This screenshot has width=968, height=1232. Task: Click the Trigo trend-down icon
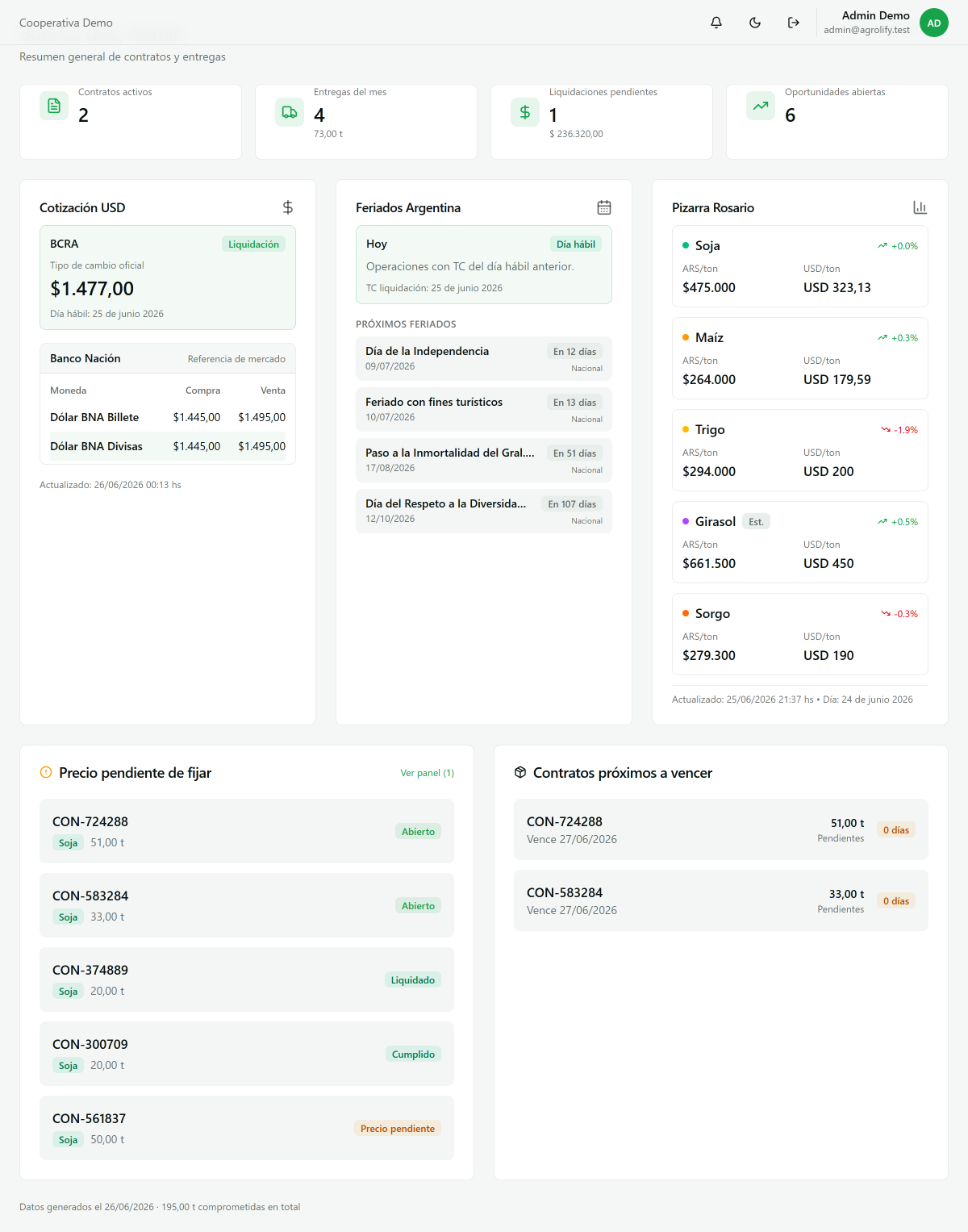886,430
